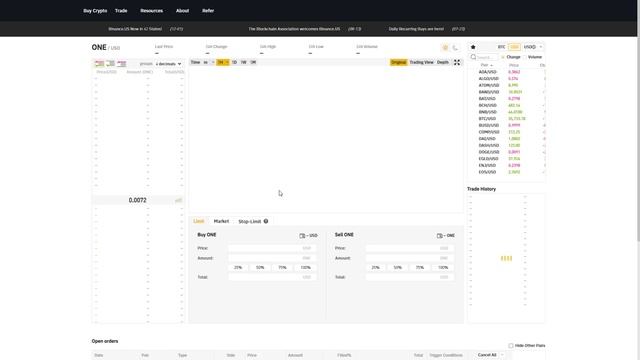Click Sell ONE Total input field
This screenshot has width=640, height=360.
pos(410,277)
